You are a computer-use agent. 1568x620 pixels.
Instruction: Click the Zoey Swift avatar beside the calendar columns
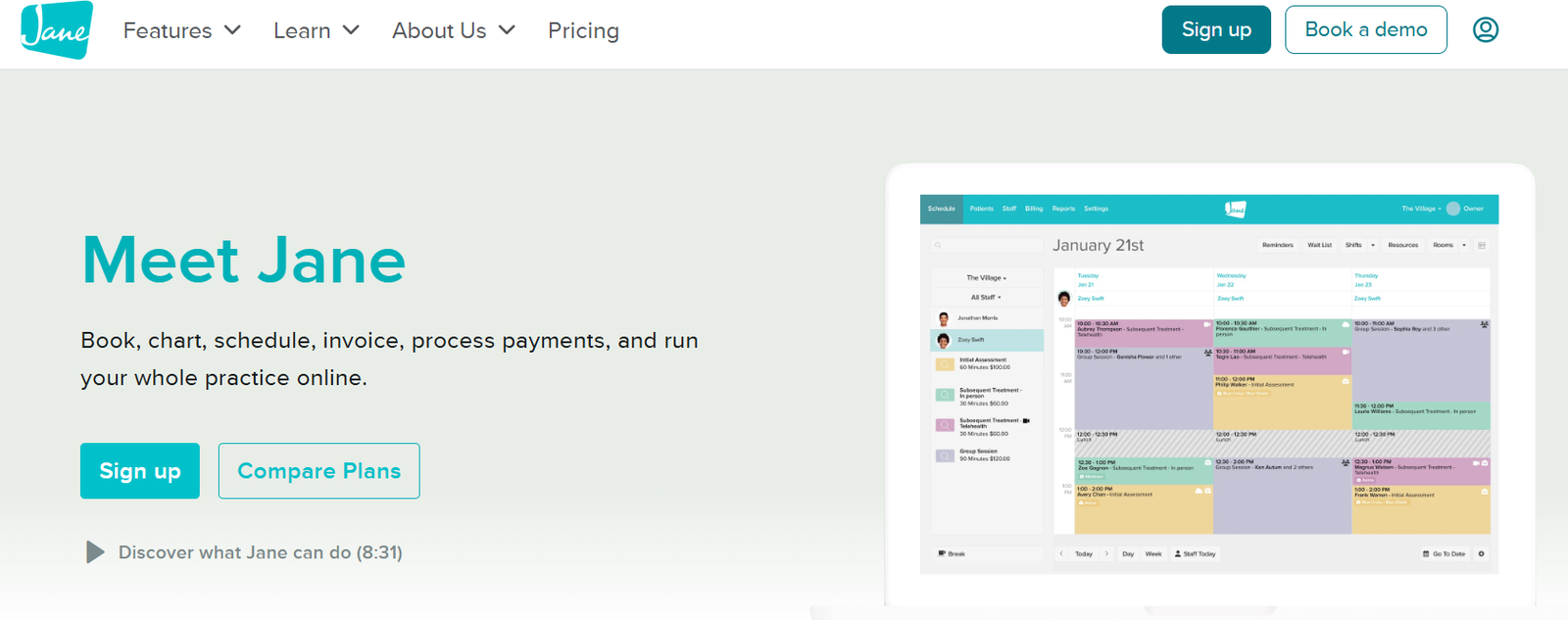[1064, 299]
